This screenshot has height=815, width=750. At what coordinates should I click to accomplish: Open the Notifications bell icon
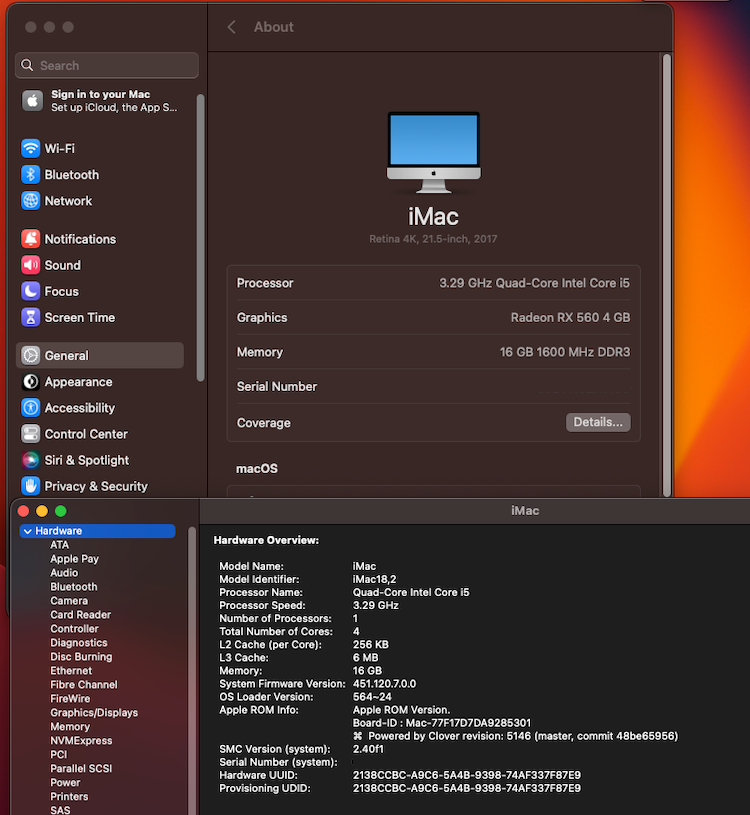pos(31,239)
